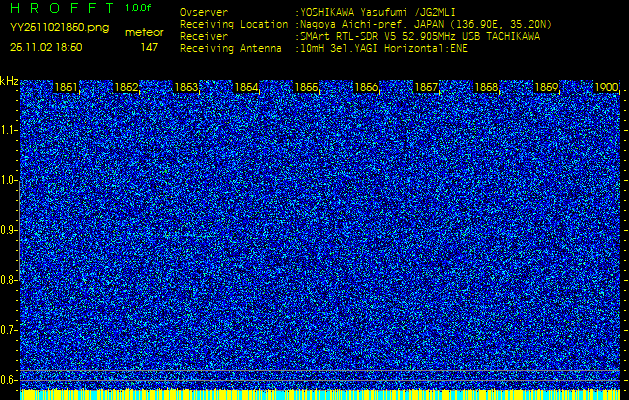Click the meteor count value 147
The image size is (629, 400).
coord(149,47)
